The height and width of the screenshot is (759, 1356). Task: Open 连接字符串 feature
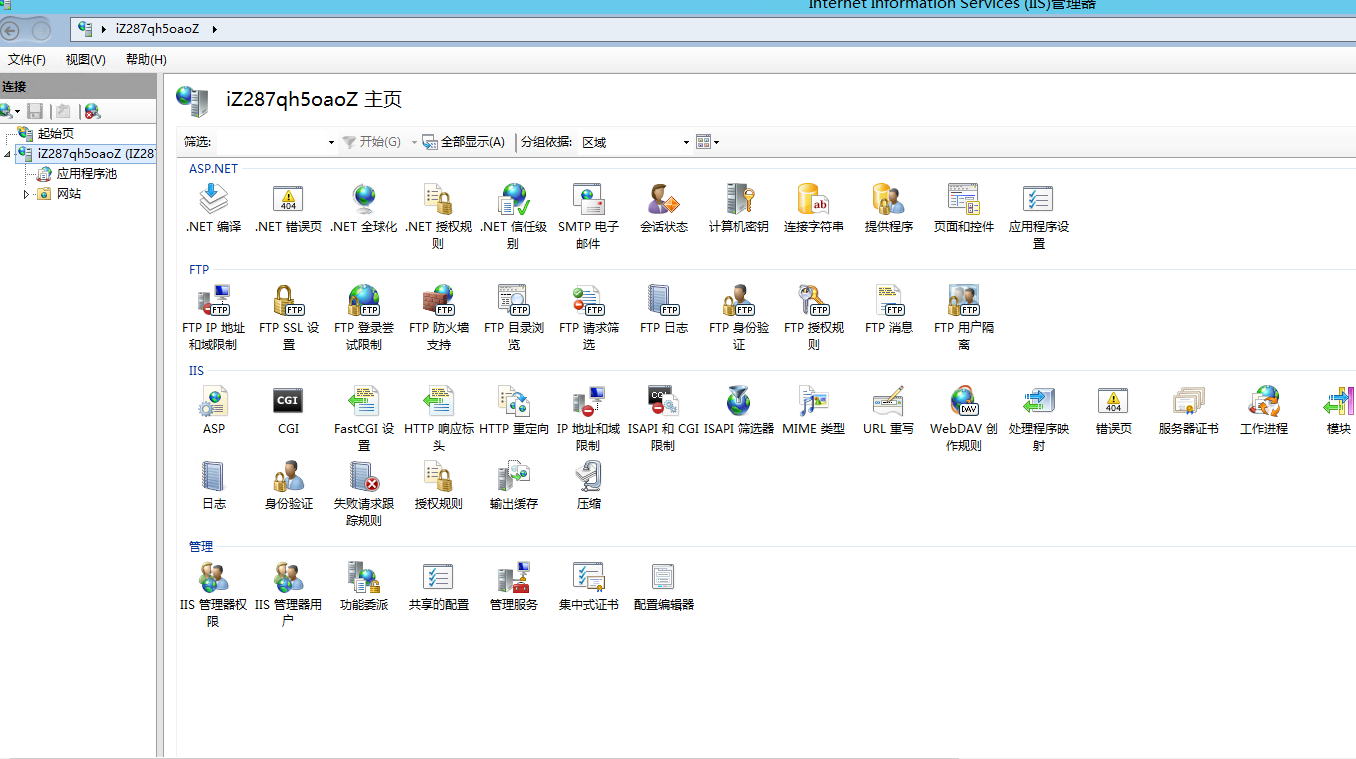point(813,208)
